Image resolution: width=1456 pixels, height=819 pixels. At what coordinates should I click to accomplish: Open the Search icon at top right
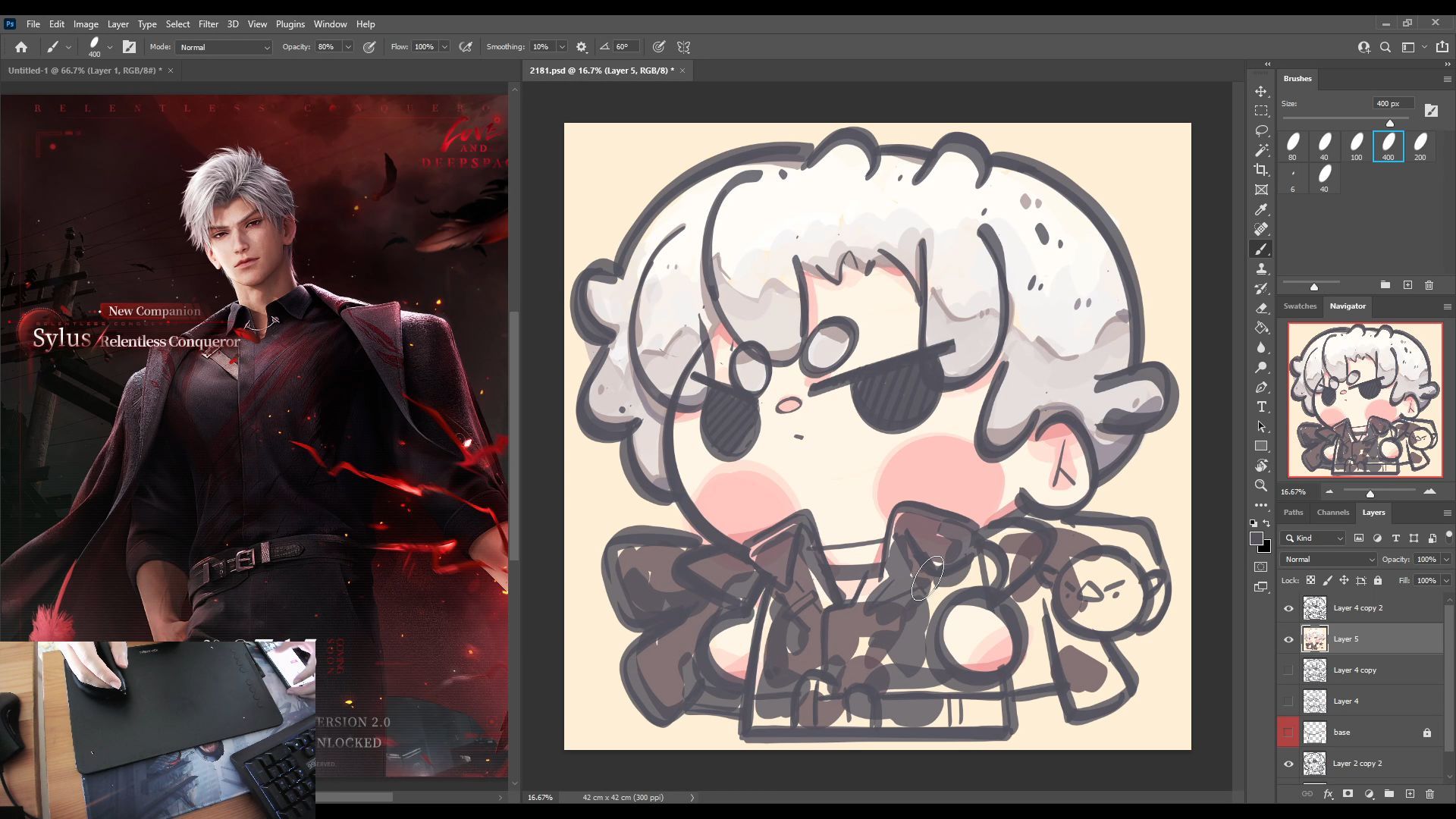(1385, 47)
